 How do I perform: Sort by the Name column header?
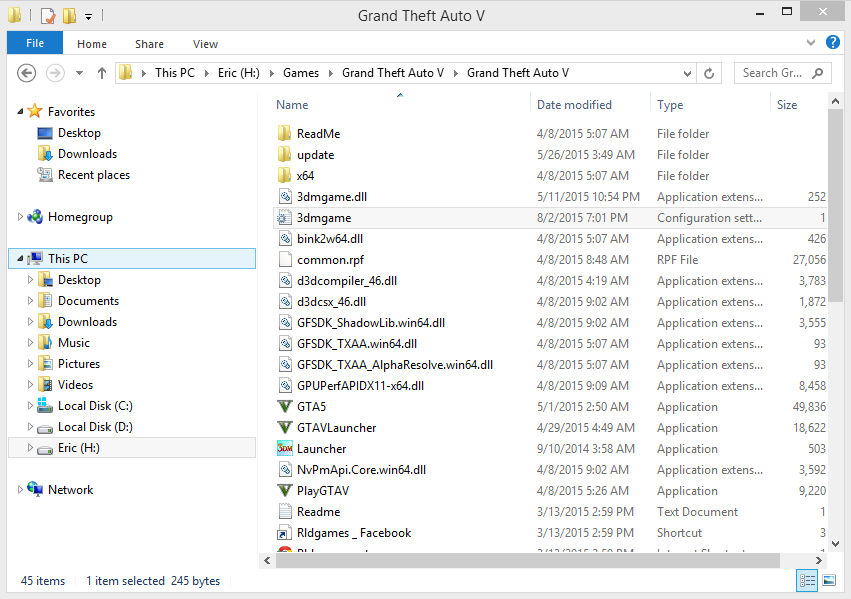tap(292, 105)
